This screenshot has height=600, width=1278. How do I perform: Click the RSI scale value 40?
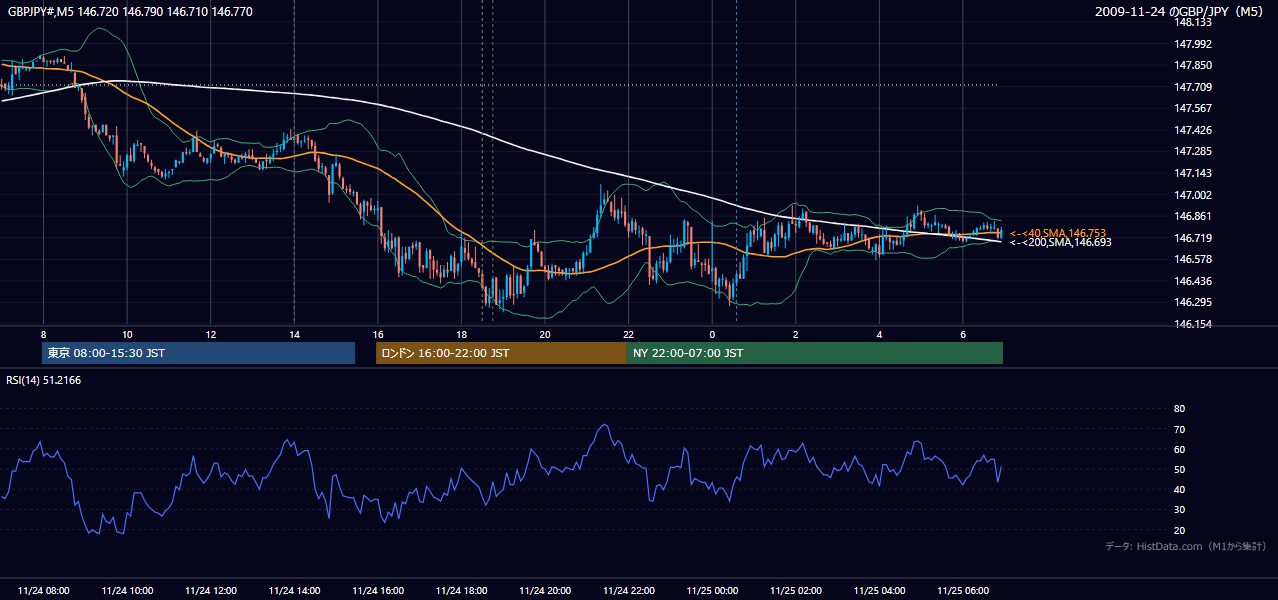point(1179,489)
